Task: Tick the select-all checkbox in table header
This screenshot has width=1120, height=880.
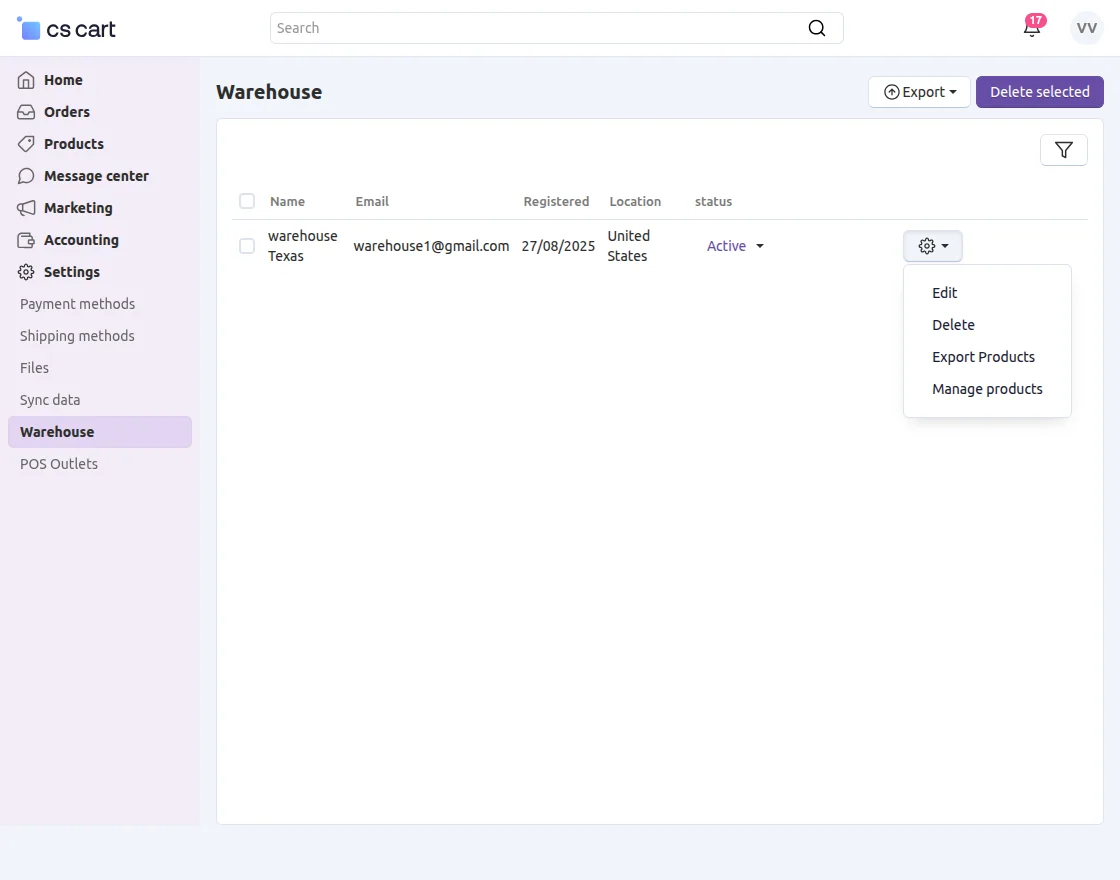Action: [x=247, y=201]
